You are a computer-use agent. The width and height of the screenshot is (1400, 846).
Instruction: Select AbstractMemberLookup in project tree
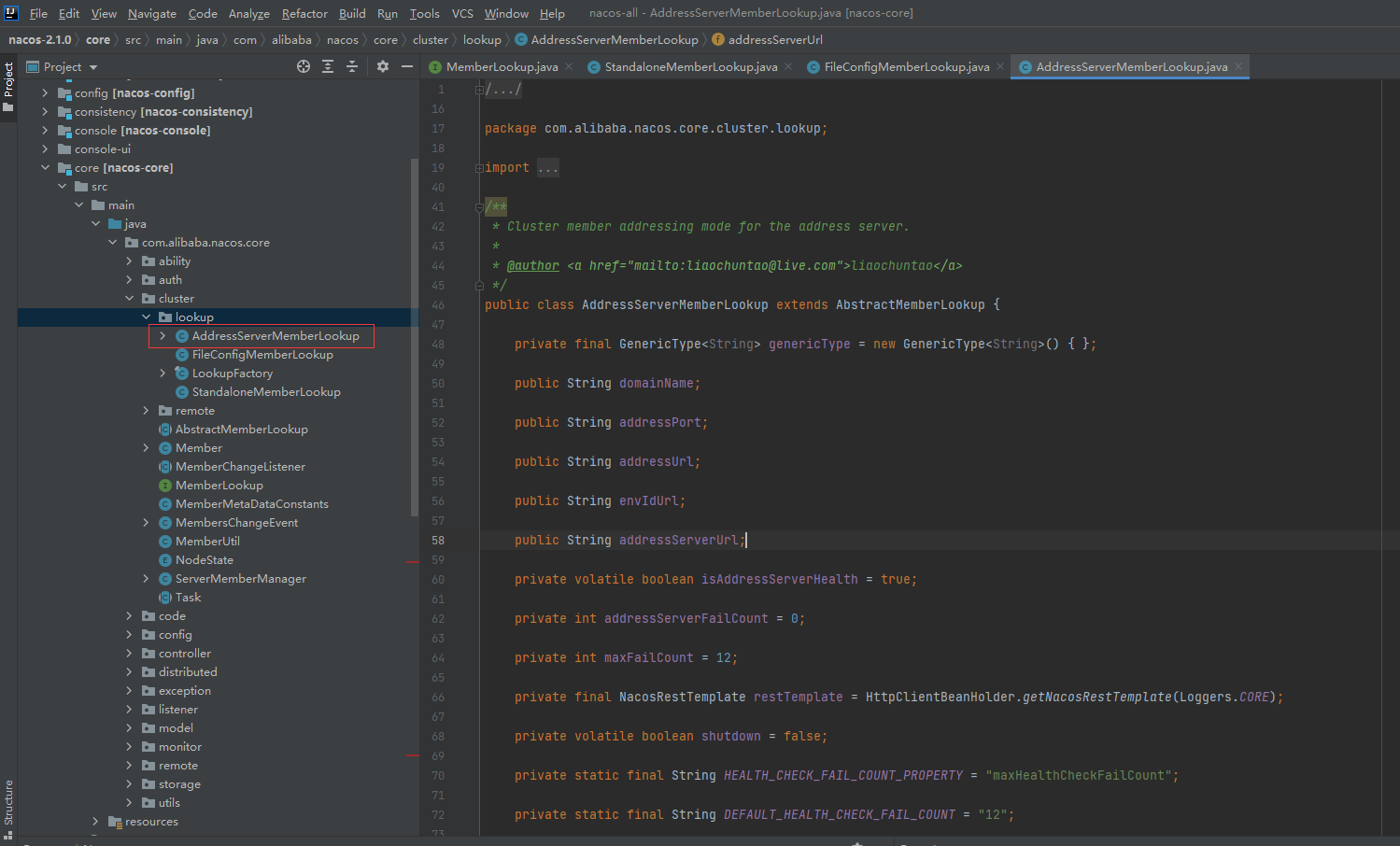click(x=241, y=429)
